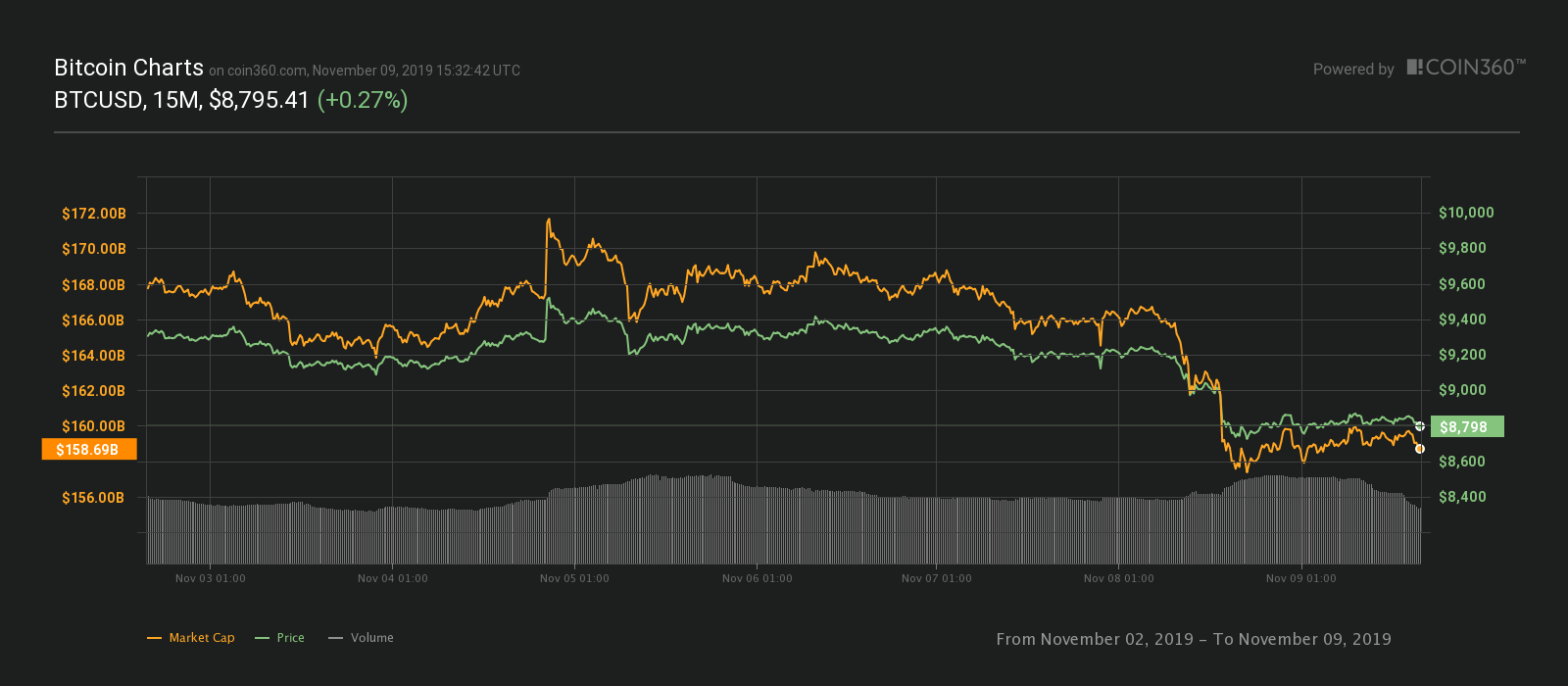Click the $9,400 price axis label
This screenshot has width=1568, height=686.
pos(1463,319)
